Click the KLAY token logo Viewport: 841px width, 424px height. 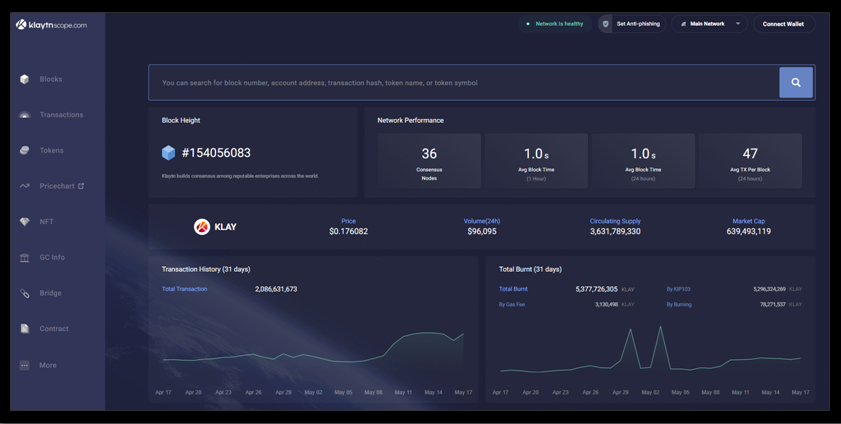[x=202, y=227]
